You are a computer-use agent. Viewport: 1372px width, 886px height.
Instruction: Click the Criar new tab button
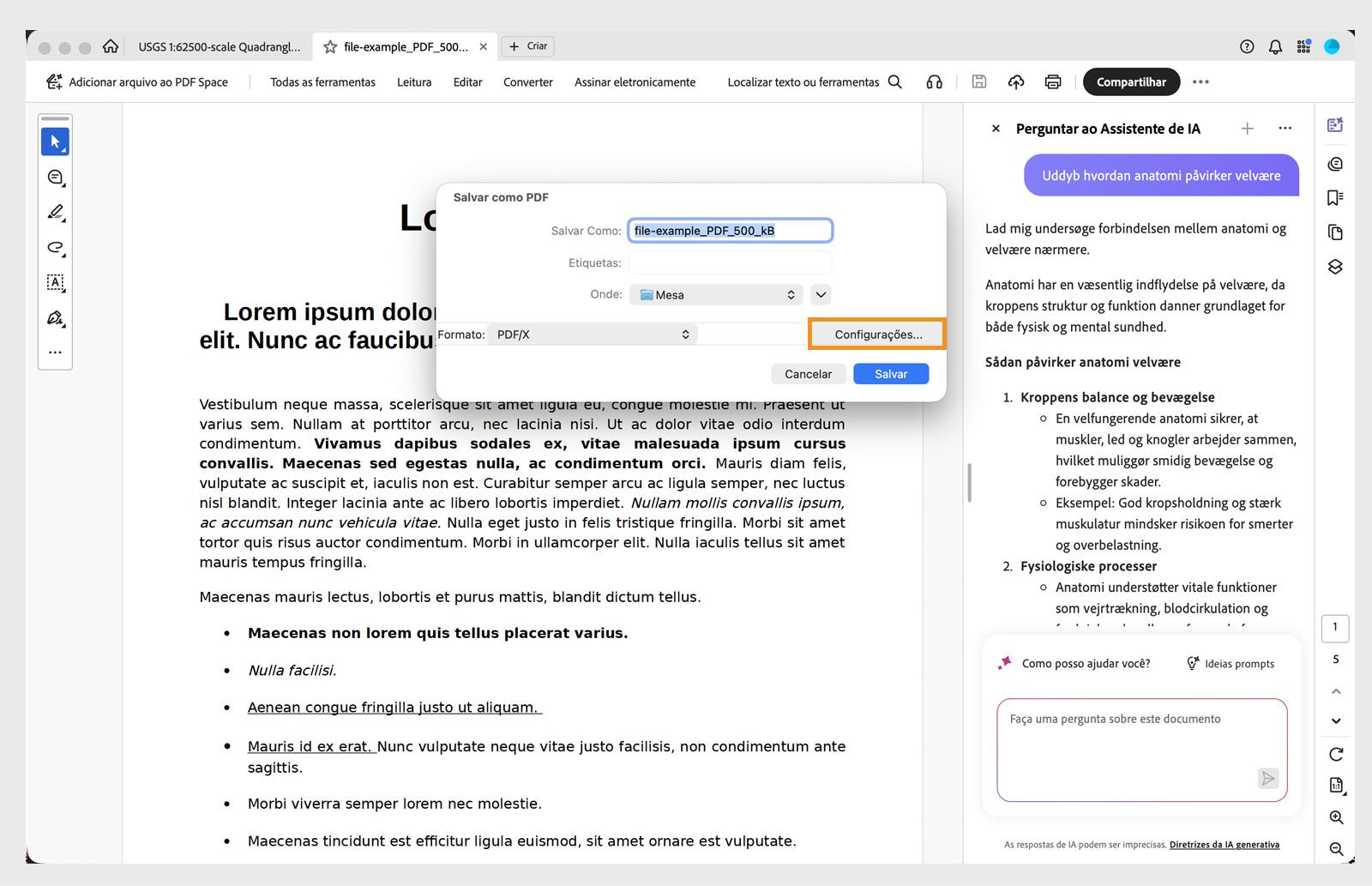click(x=528, y=46)
